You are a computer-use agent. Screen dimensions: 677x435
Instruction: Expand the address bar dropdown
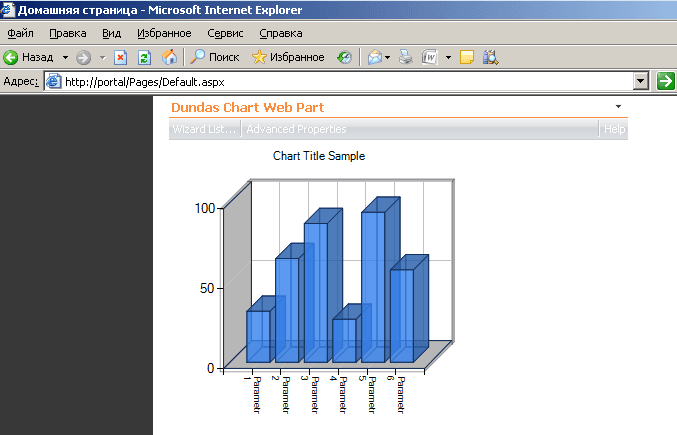coord(641,81)
